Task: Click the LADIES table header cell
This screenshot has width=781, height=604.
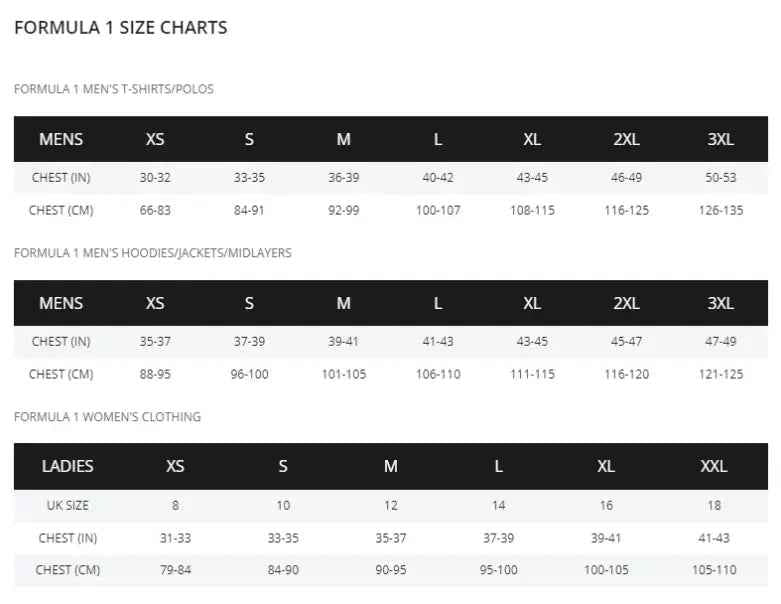Action: 68,466
